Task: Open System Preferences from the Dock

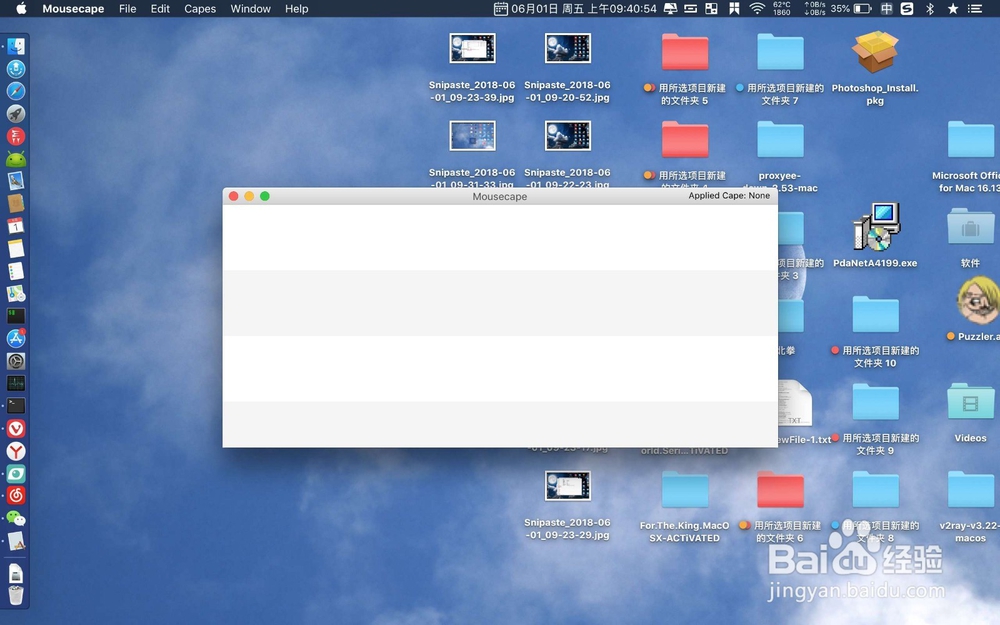Action: coord(16,361)
